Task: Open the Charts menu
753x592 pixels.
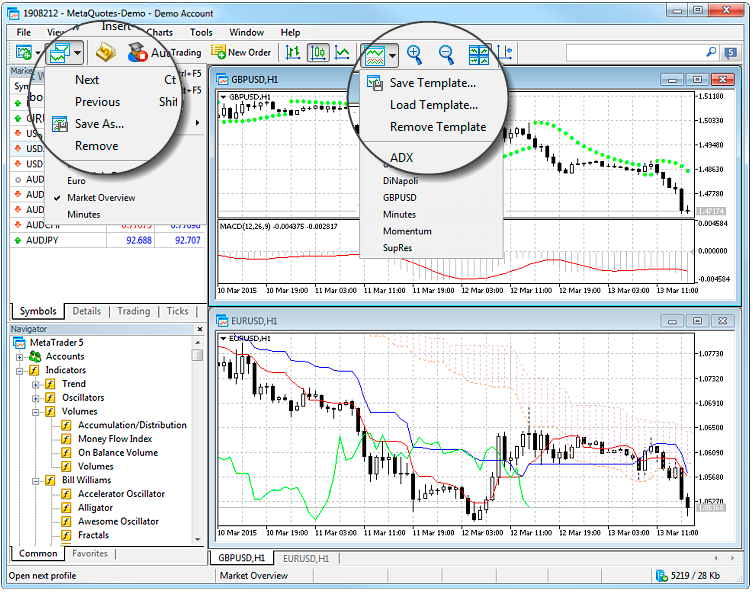Action: [159, 32]
